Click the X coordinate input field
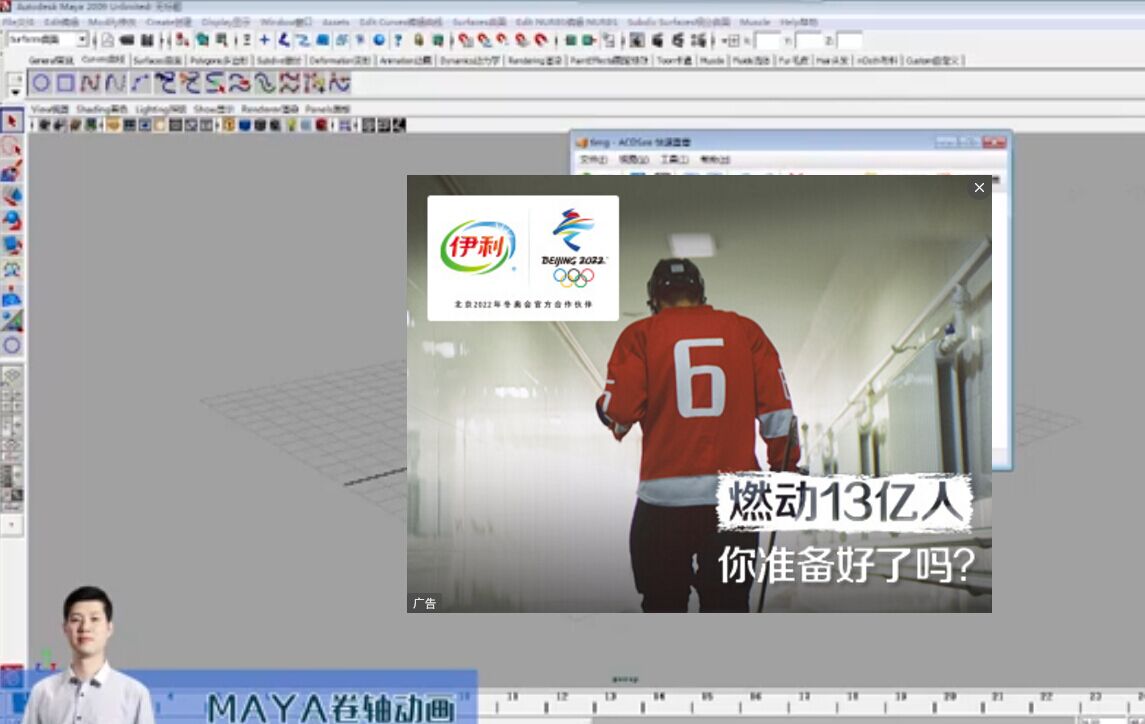 [x=767, y=40]
